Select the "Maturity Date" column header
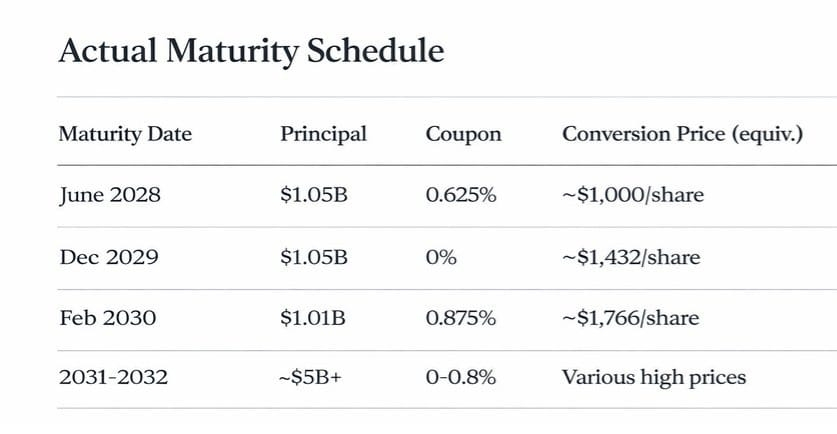This screenshot has height=434, width=837. (x=125, y=134)
